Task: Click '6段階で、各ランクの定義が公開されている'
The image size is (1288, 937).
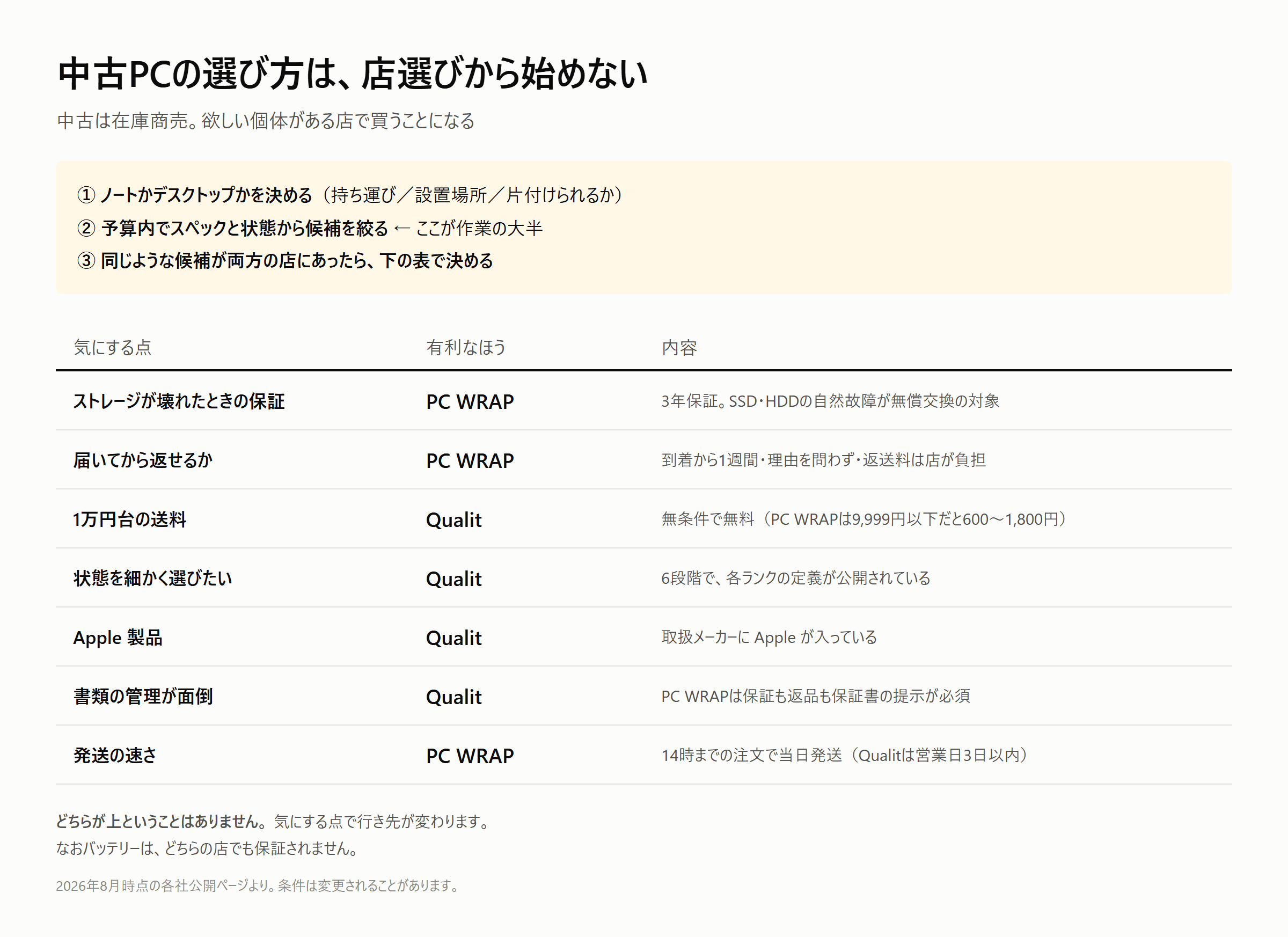Action: point(796,578)
